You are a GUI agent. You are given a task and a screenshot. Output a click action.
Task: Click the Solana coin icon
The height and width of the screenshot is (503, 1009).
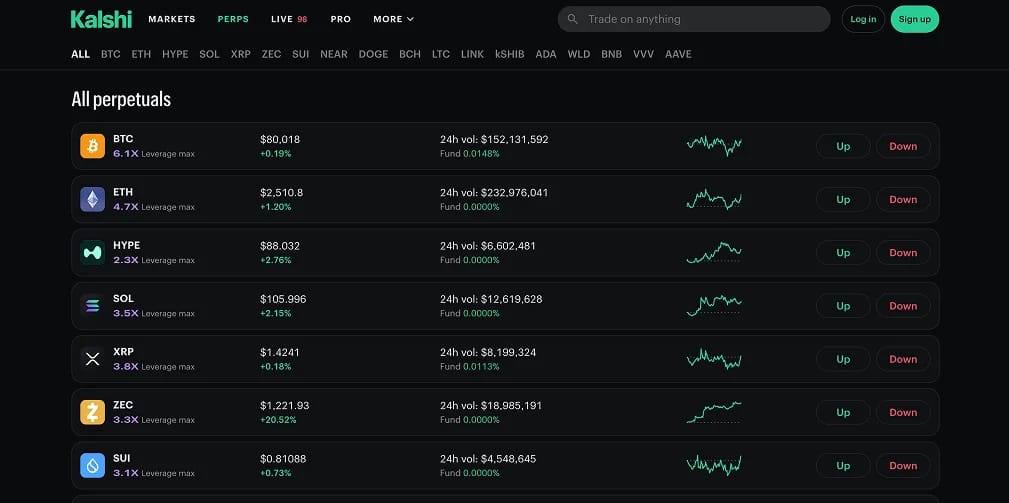pyautogui.click(x=93, y=306)
